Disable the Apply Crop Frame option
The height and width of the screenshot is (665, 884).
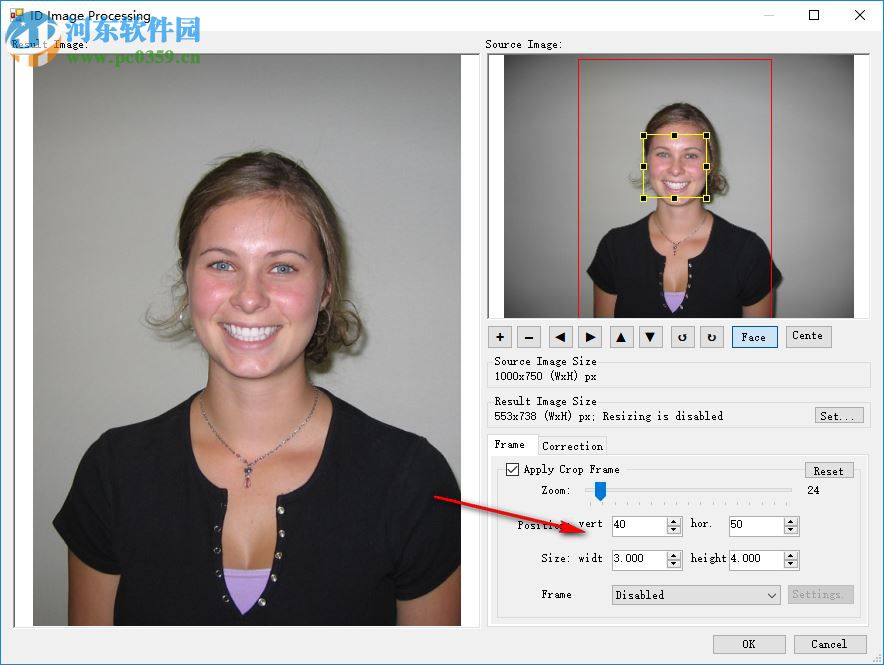tap(512, 469)
